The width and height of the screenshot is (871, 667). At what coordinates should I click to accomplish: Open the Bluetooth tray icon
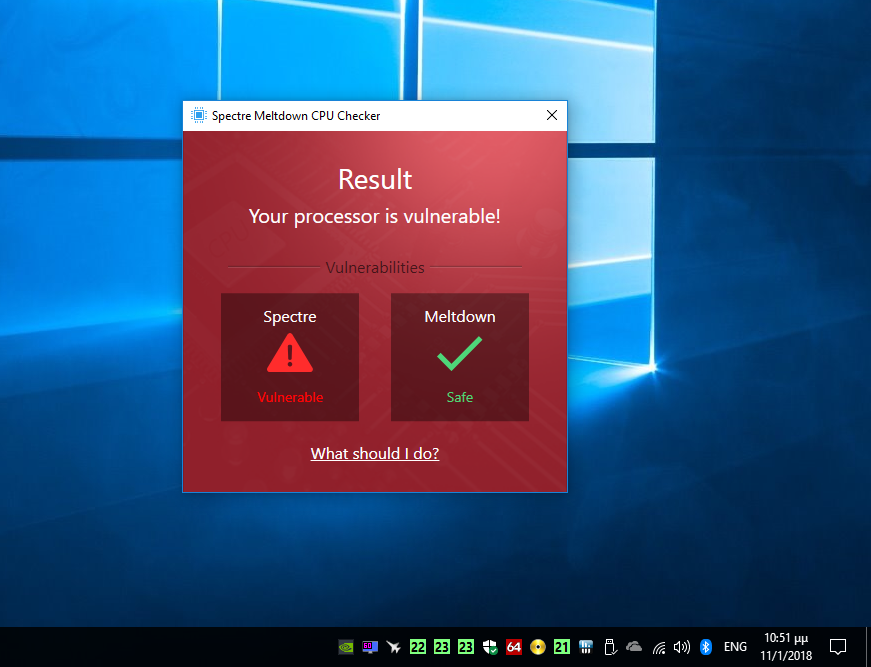(x=705, y=647)
